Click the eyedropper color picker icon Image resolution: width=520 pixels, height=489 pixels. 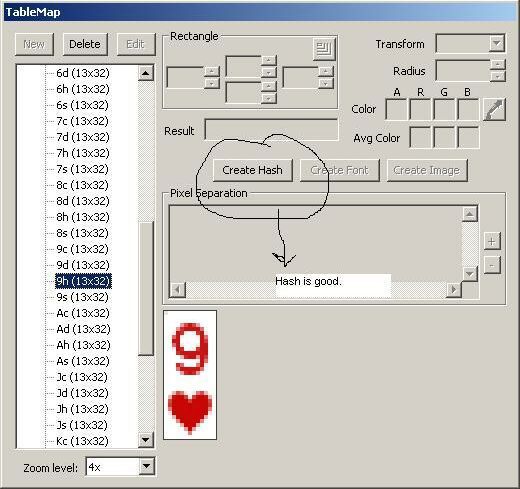(x=495, y=110)
